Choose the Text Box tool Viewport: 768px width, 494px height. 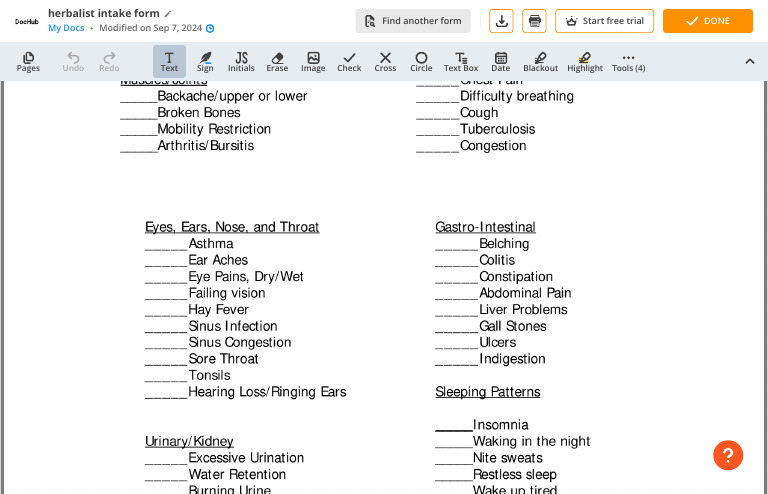click(x=461, y=62)
